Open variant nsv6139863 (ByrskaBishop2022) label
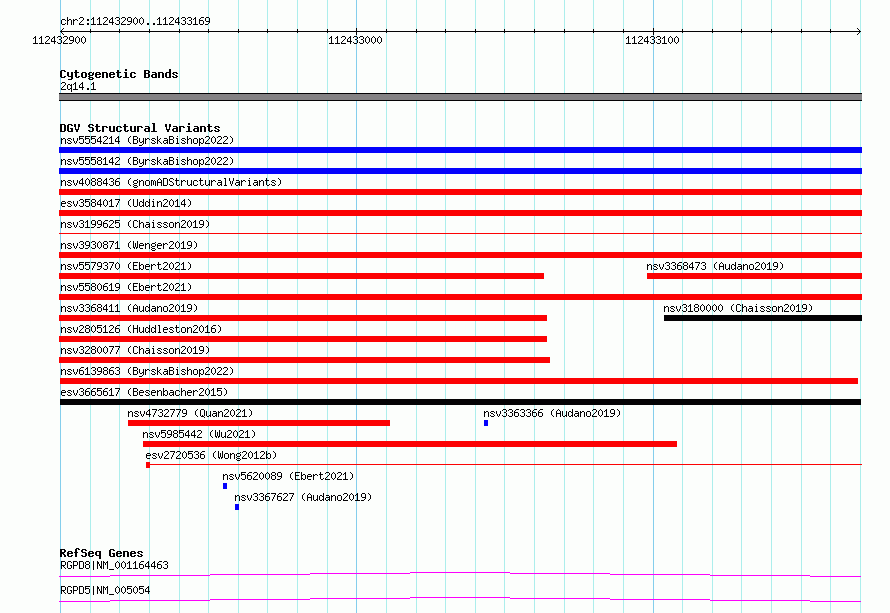Screen dimensions: 890x613 click(147, 371)
